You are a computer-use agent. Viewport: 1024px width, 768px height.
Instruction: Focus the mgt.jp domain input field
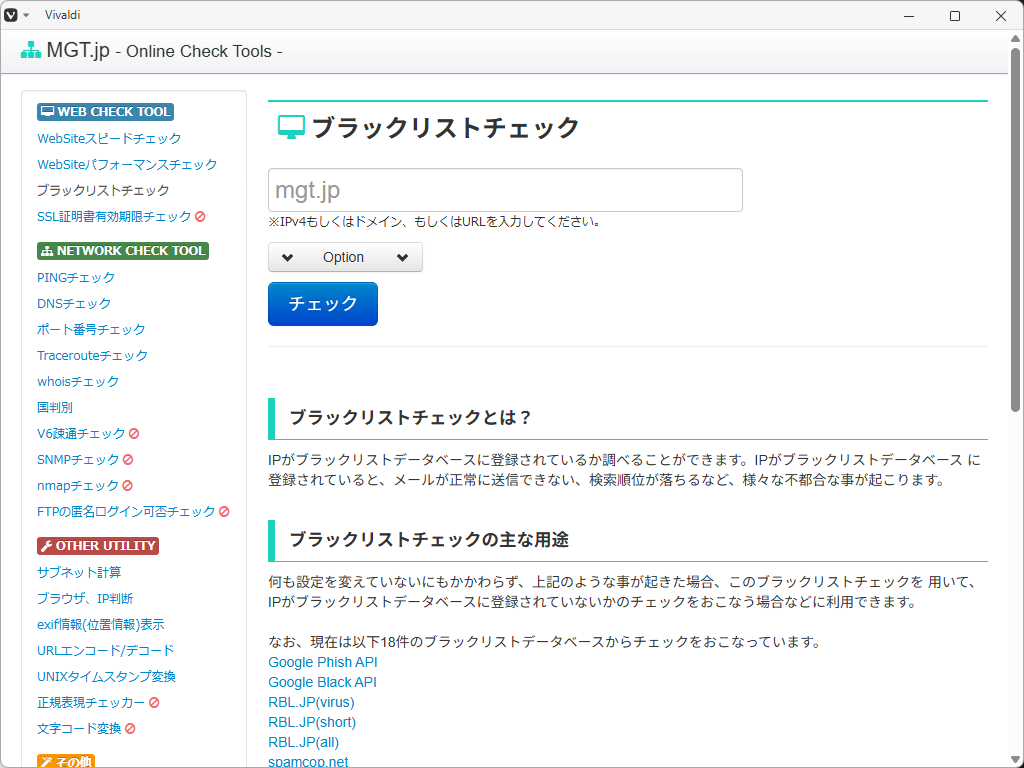tap(505, 190)
